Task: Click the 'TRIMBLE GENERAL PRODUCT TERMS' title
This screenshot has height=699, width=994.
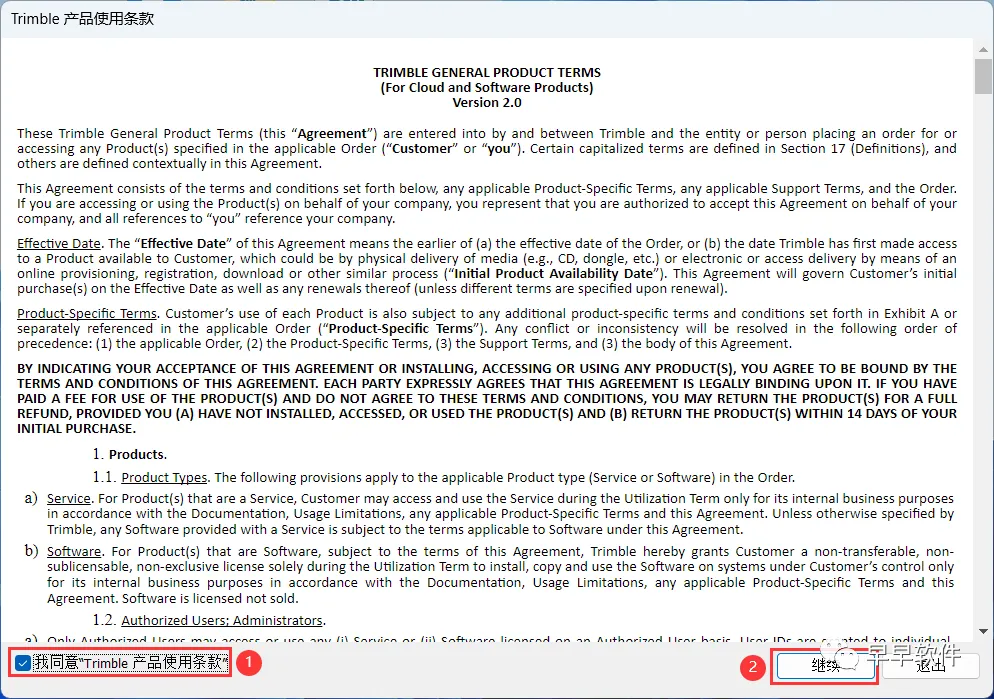Action: [487, 73]
